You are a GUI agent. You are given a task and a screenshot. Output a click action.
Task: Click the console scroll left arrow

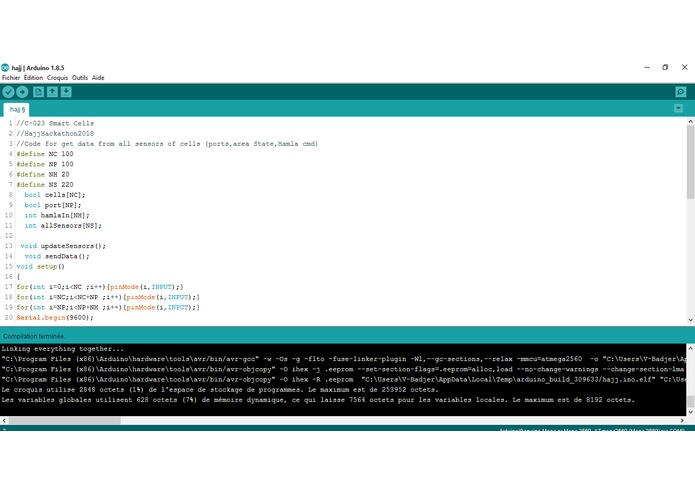(x=4, y=420)
